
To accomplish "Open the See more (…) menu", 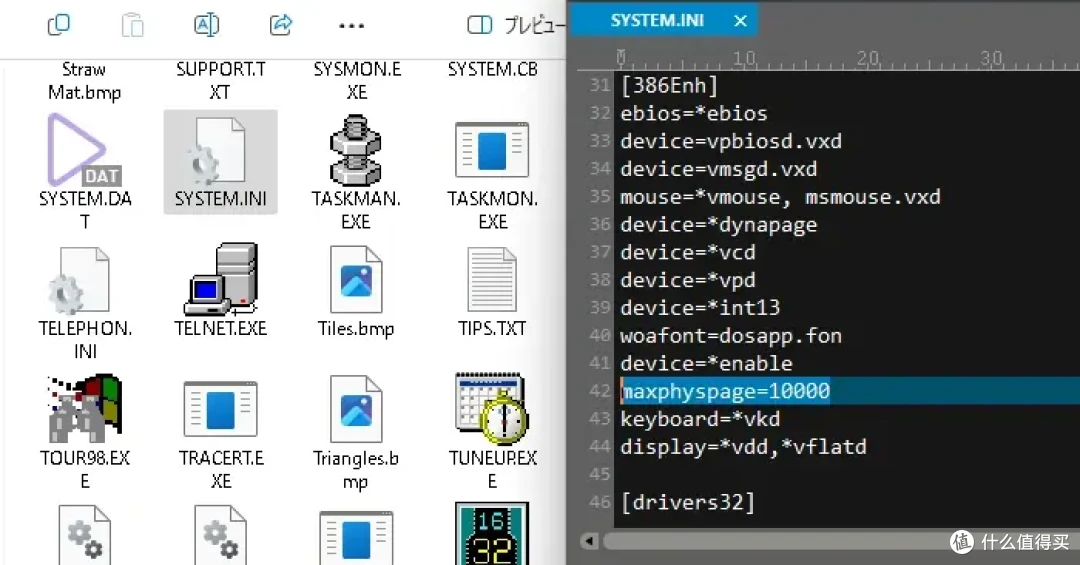I will tap(351, 25).
